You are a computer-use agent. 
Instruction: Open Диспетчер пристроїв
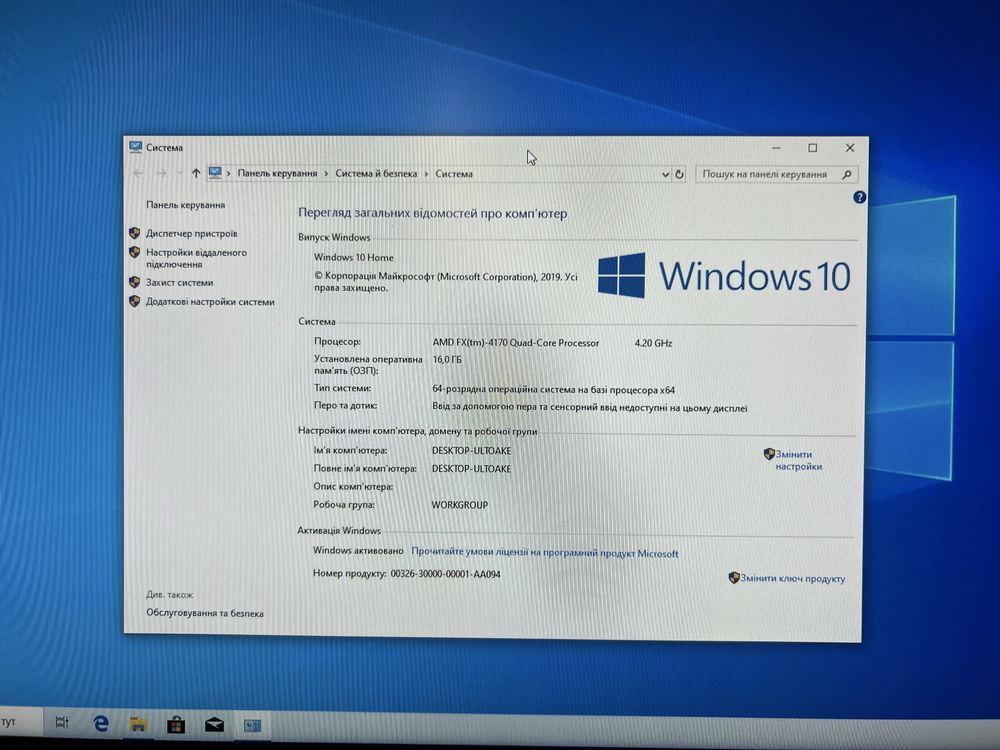[191, 233]
